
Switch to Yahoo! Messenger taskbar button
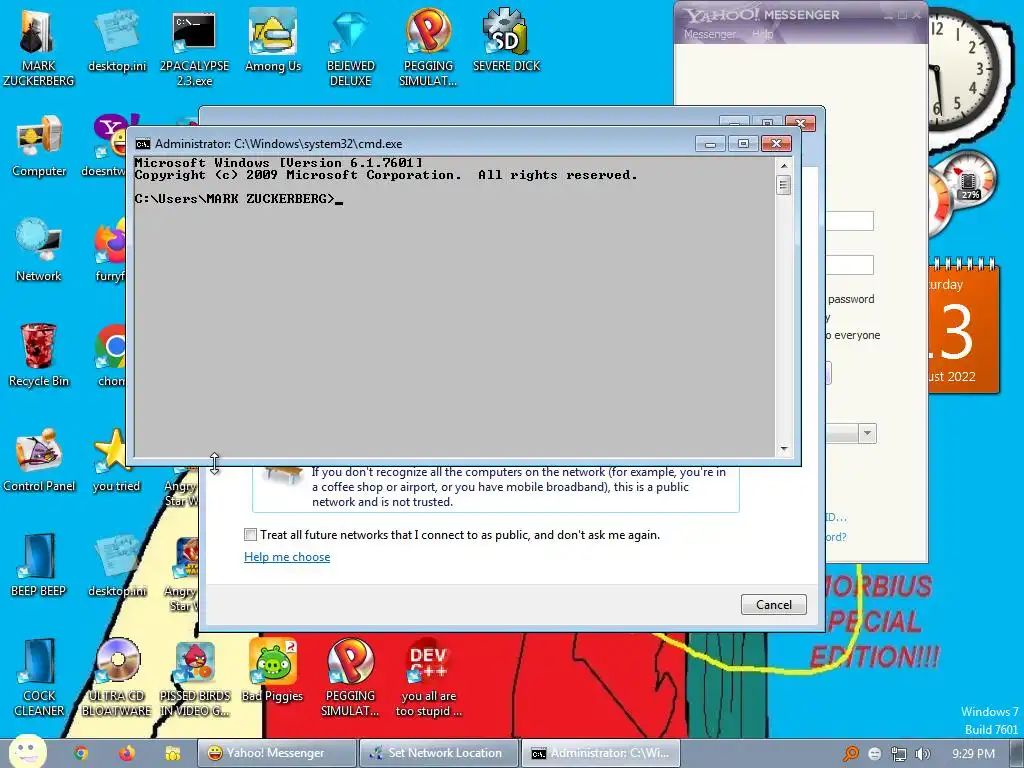click(278, 753)
